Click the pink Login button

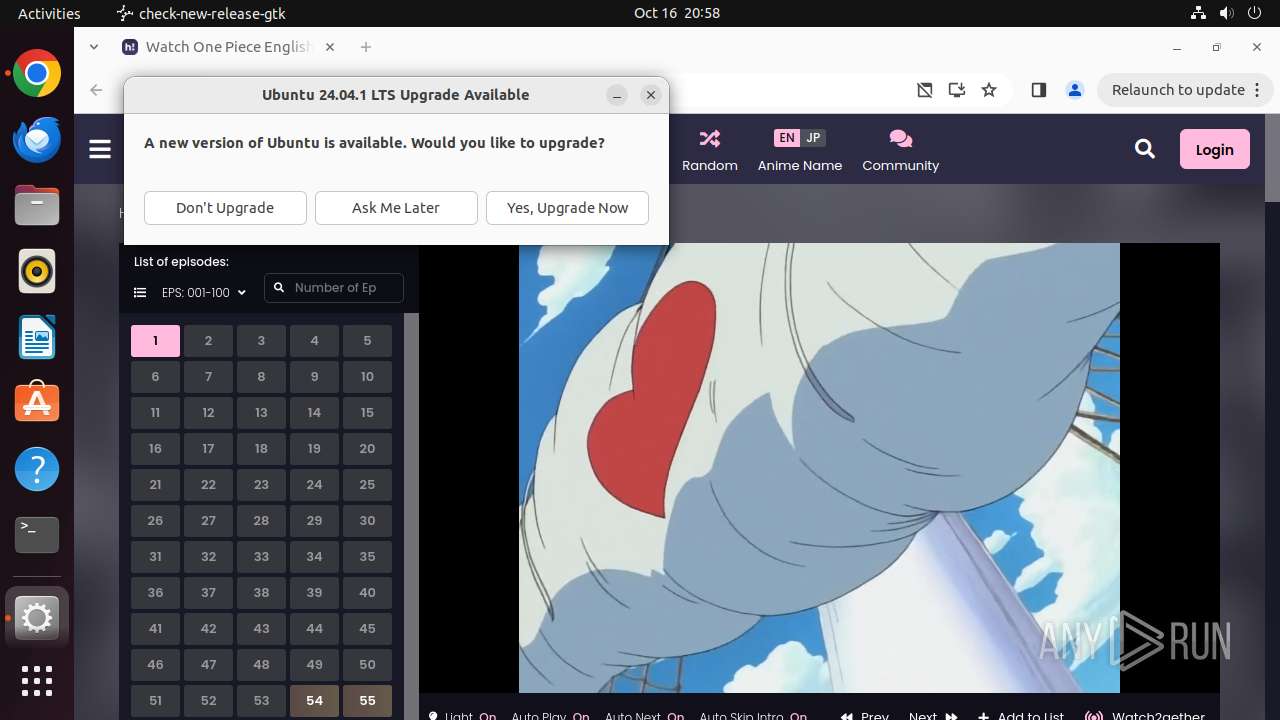tap(1214, 149)
